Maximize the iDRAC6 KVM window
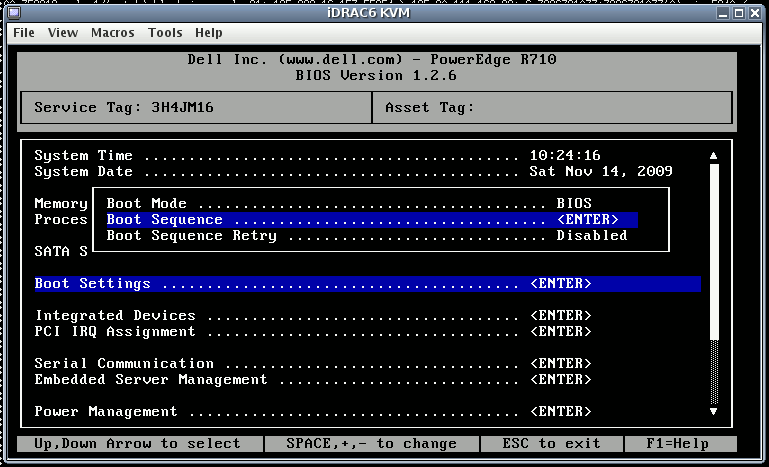The height and width of the screenshot is (467, 769). [739, 13]
